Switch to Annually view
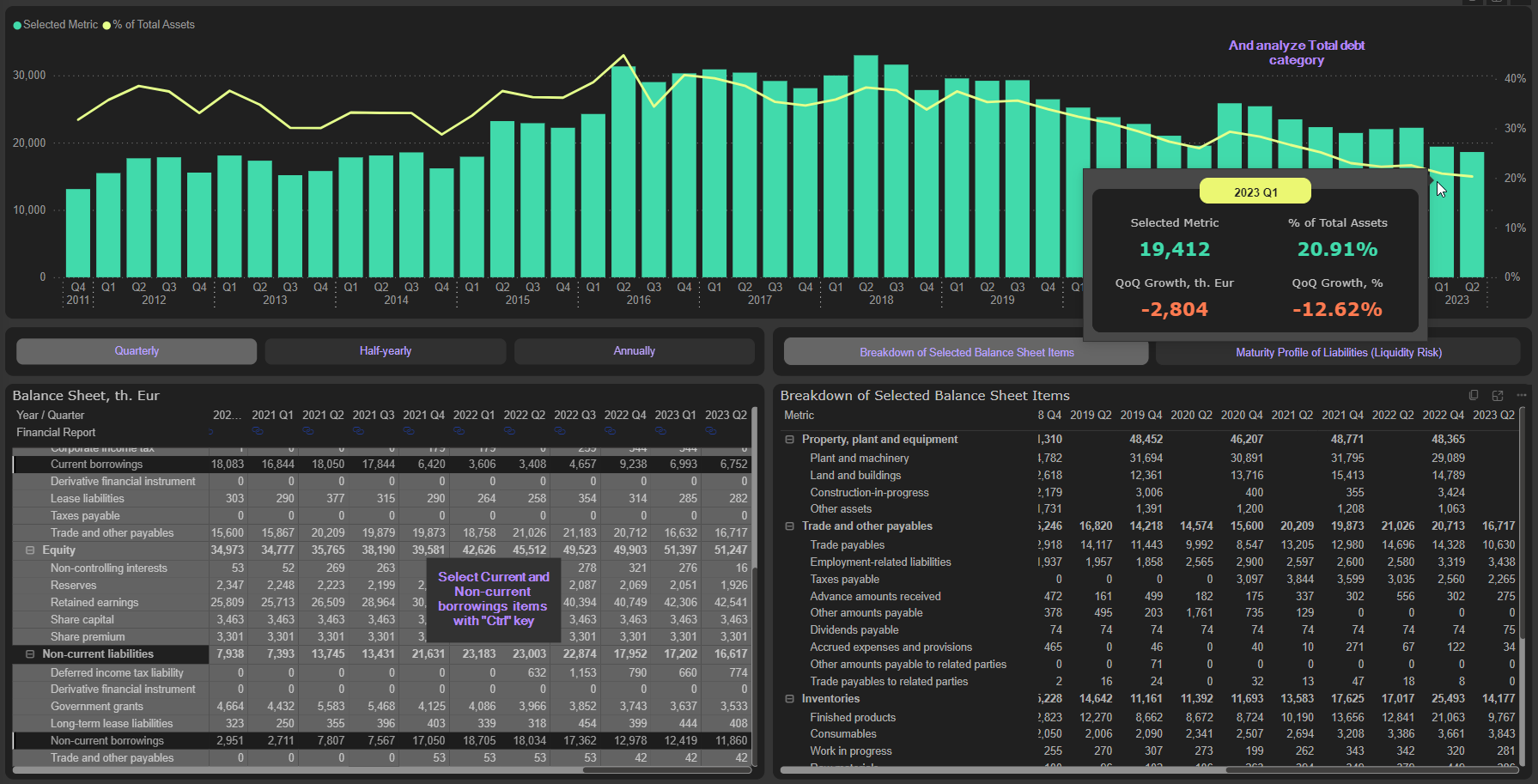The image size is (1538, 784). (634, 351)
